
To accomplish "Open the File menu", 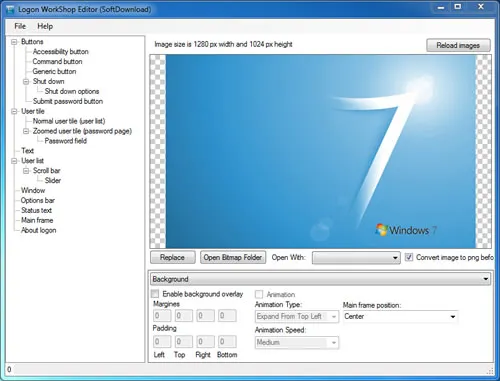I will click(20, 26).
